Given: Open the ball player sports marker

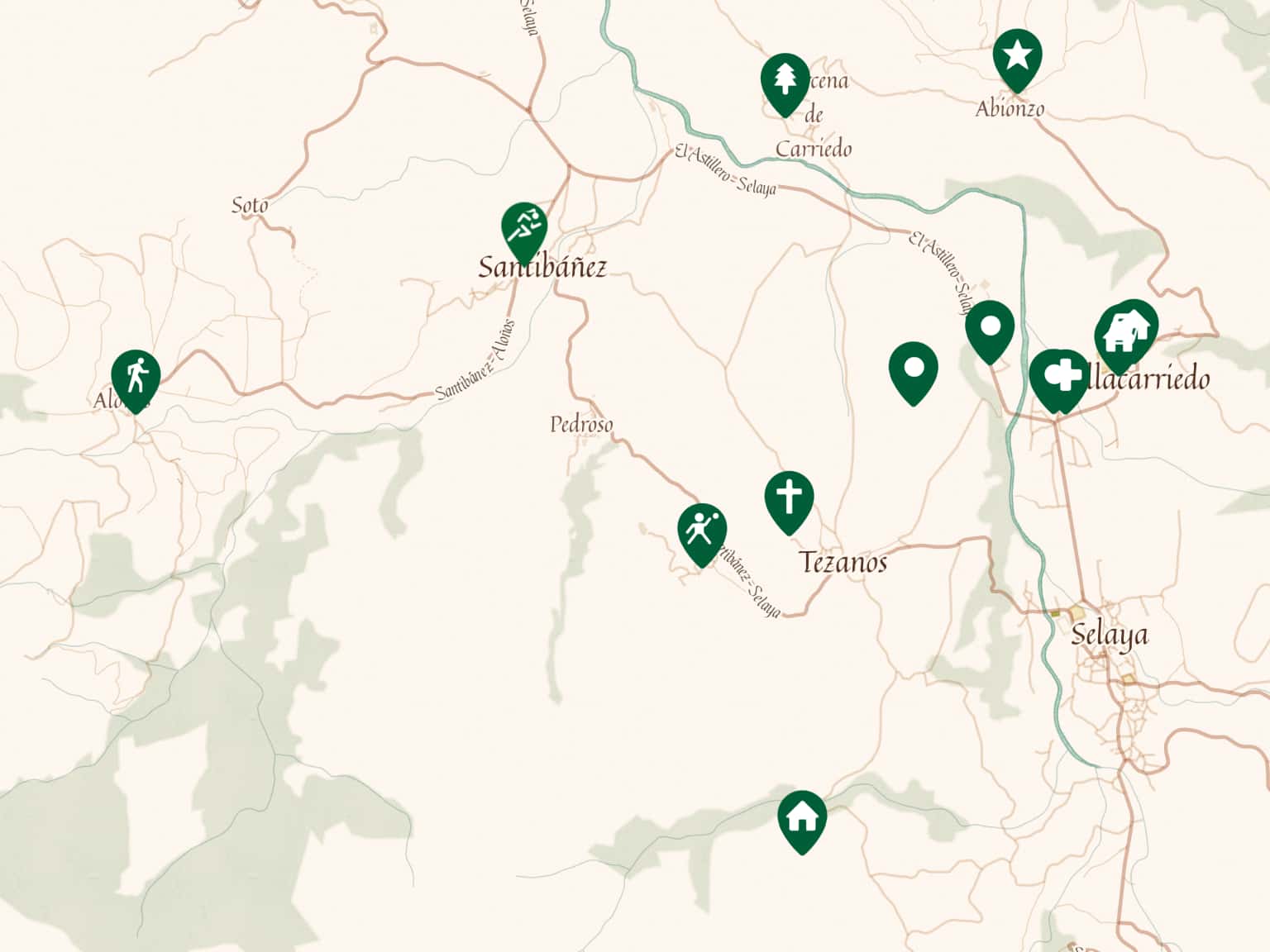Looking at the screenshot, I should [x=701, y=533].
